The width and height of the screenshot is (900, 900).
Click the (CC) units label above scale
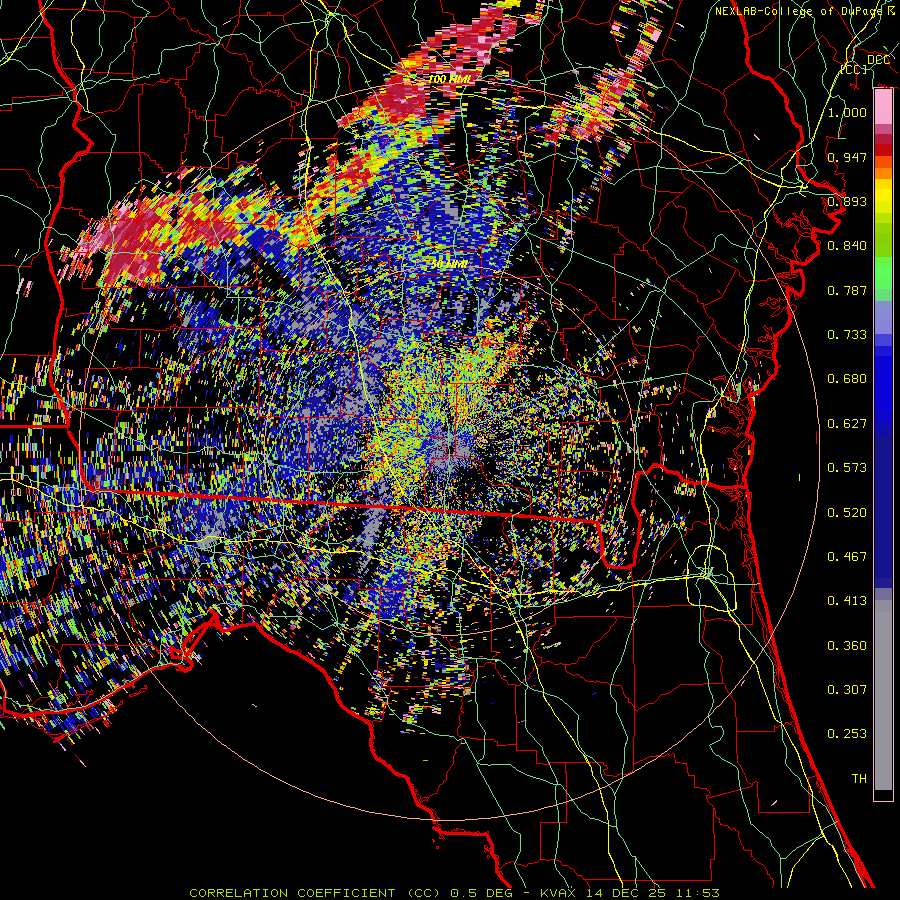[855, 69]
